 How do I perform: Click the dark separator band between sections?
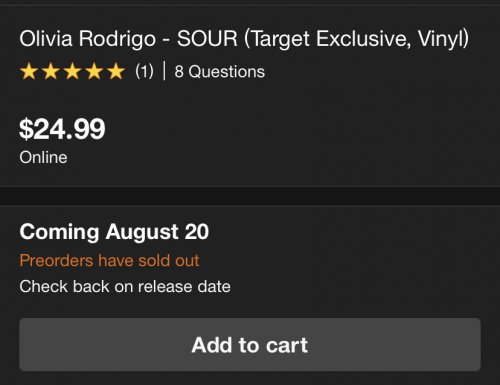click(x=250, y=196)
